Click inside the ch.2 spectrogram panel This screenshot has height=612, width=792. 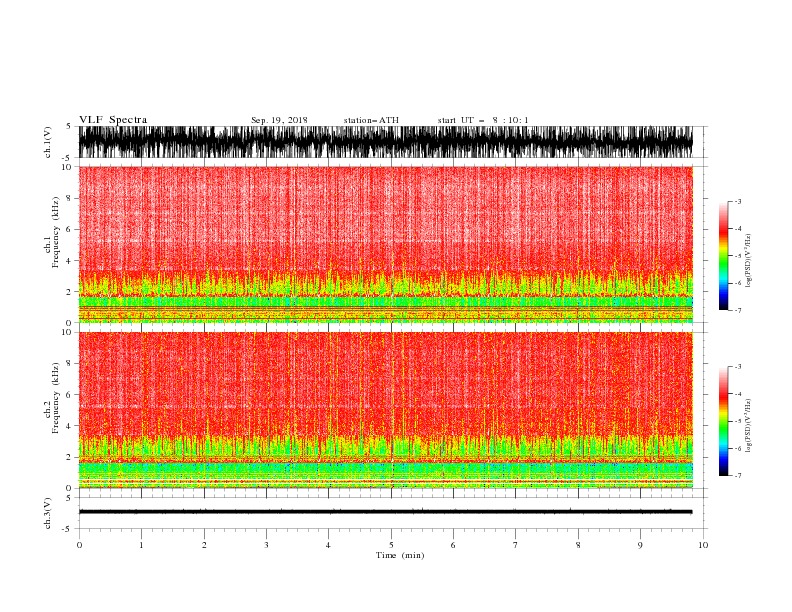385,410
